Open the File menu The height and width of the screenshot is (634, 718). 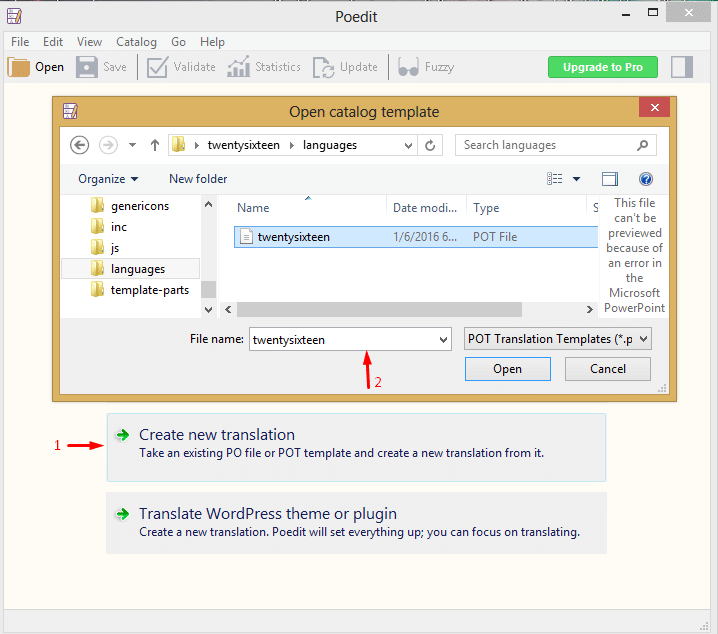[20, 42]
